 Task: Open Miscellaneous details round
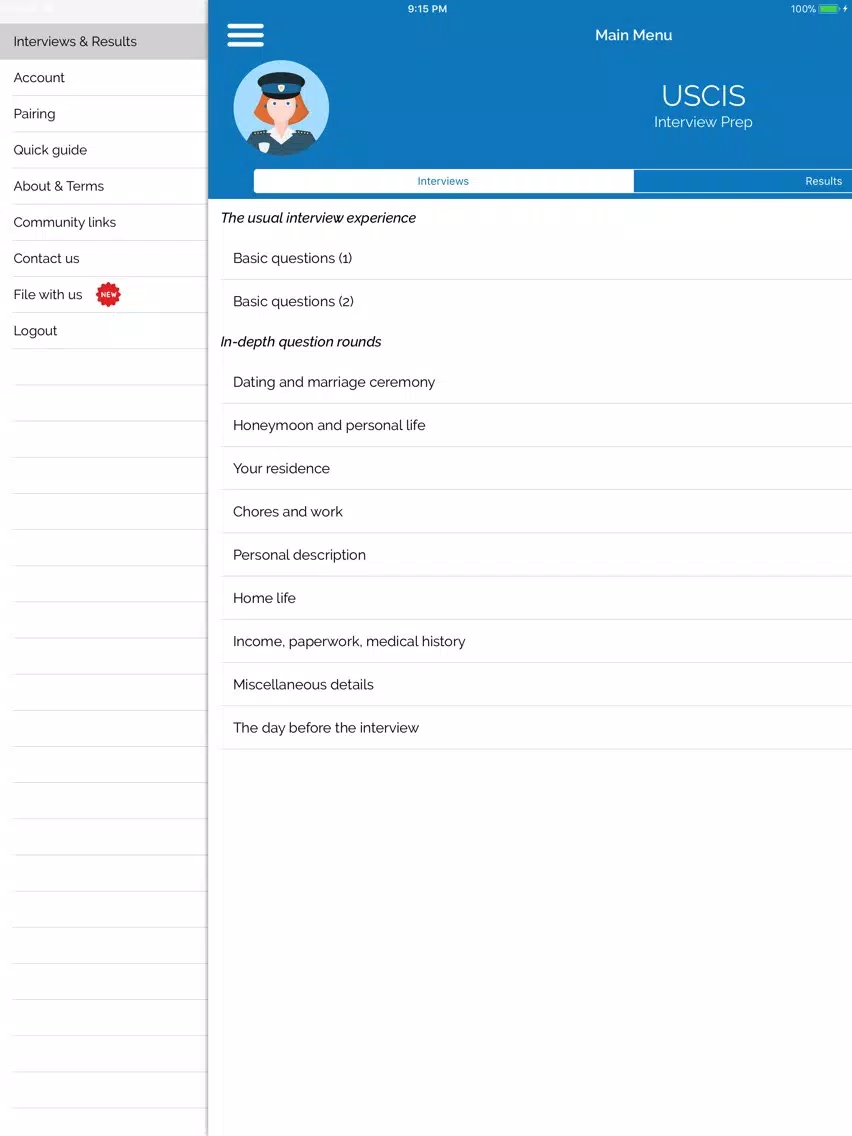[x=536, y=685]
